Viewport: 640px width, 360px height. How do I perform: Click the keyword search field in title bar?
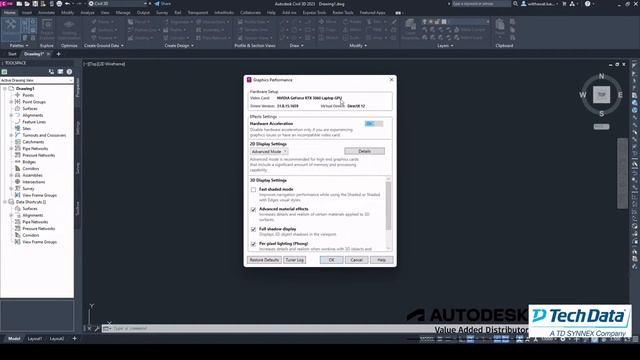tap(481, 4)
